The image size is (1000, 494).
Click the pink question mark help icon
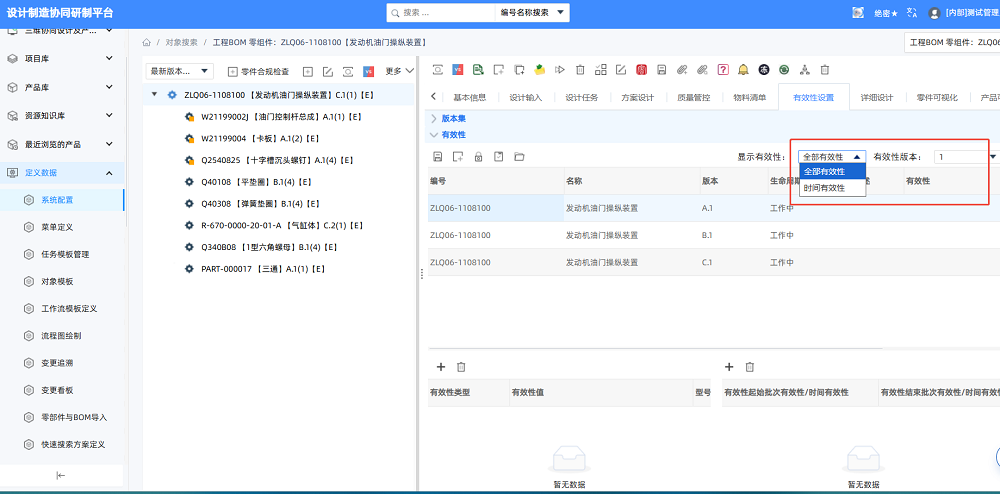point(723,69)
